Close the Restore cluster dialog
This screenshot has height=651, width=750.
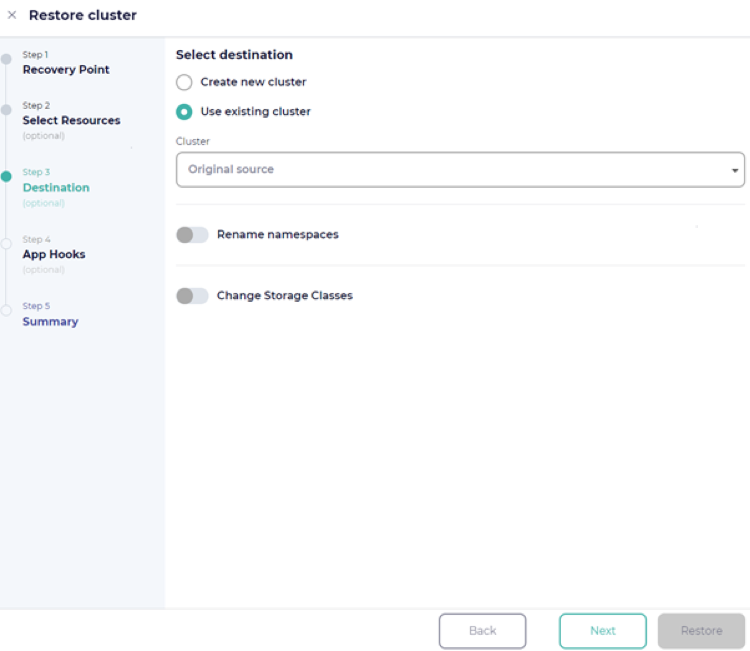tap(12, 15)
